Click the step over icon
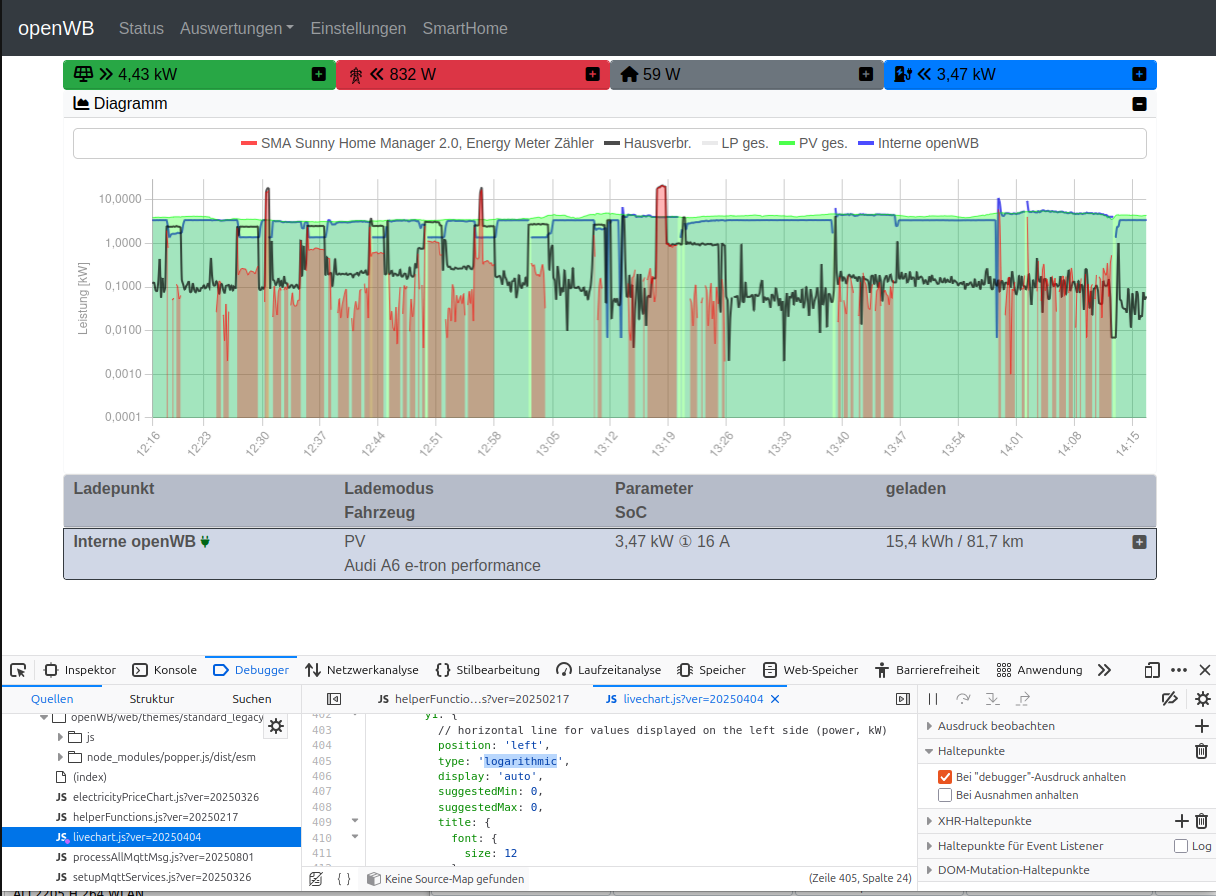 pyautogui.click(x=963, y=699)
